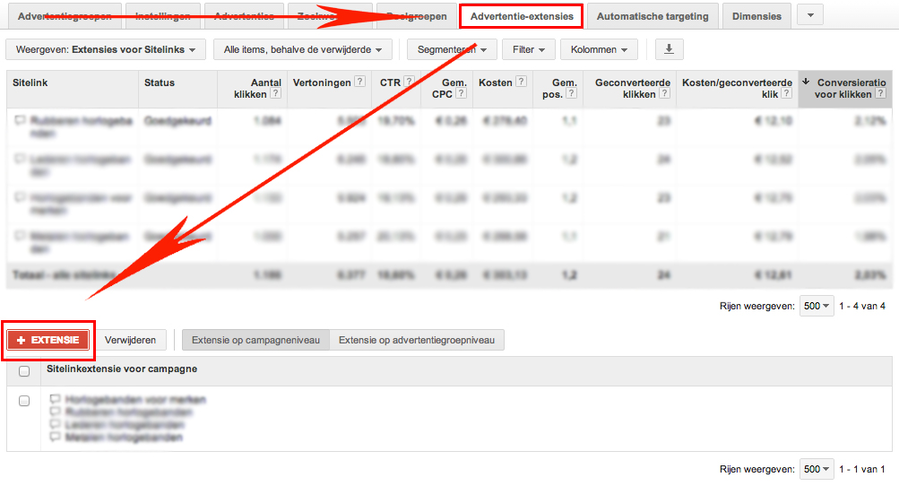Open the Dimensies tab

click(x=757, y=16)
